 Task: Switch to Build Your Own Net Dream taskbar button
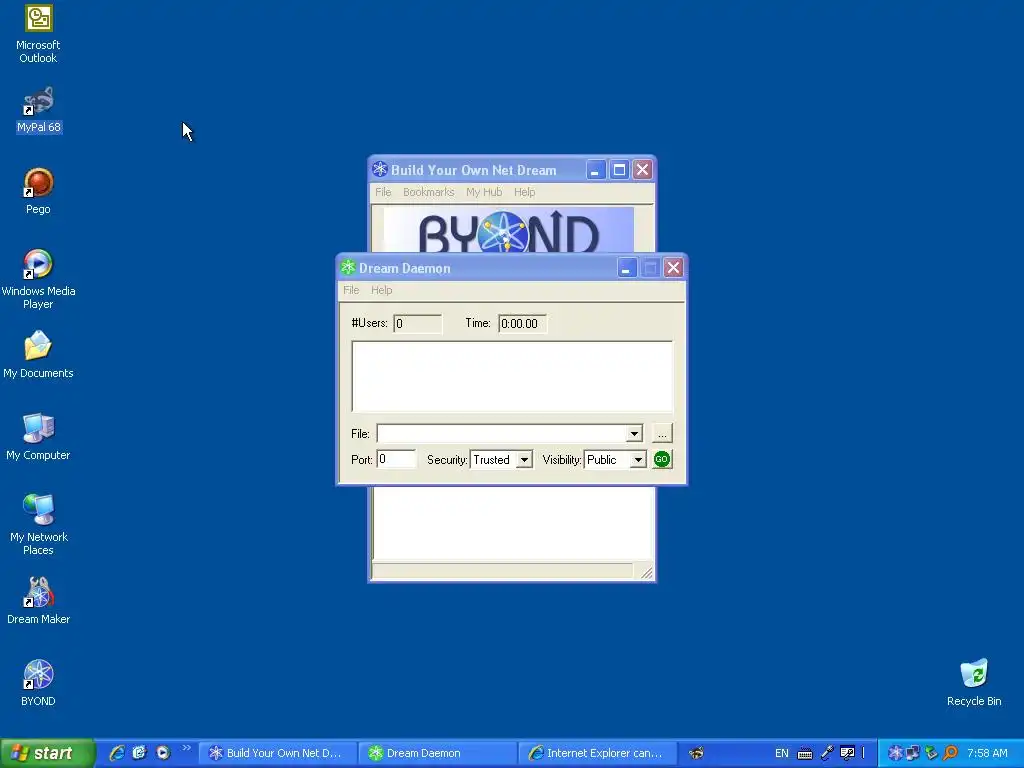pyautogui.click(x=277, y=753)
